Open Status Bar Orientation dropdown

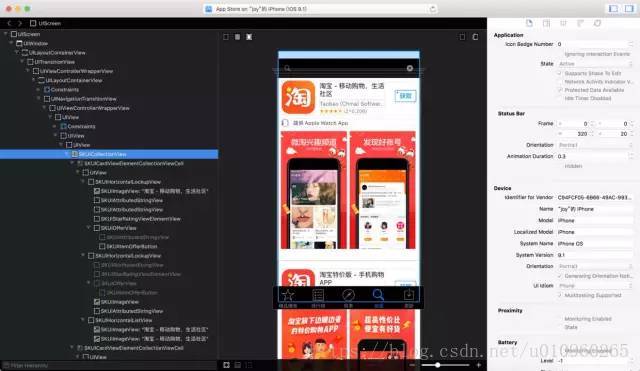[595, 145]
